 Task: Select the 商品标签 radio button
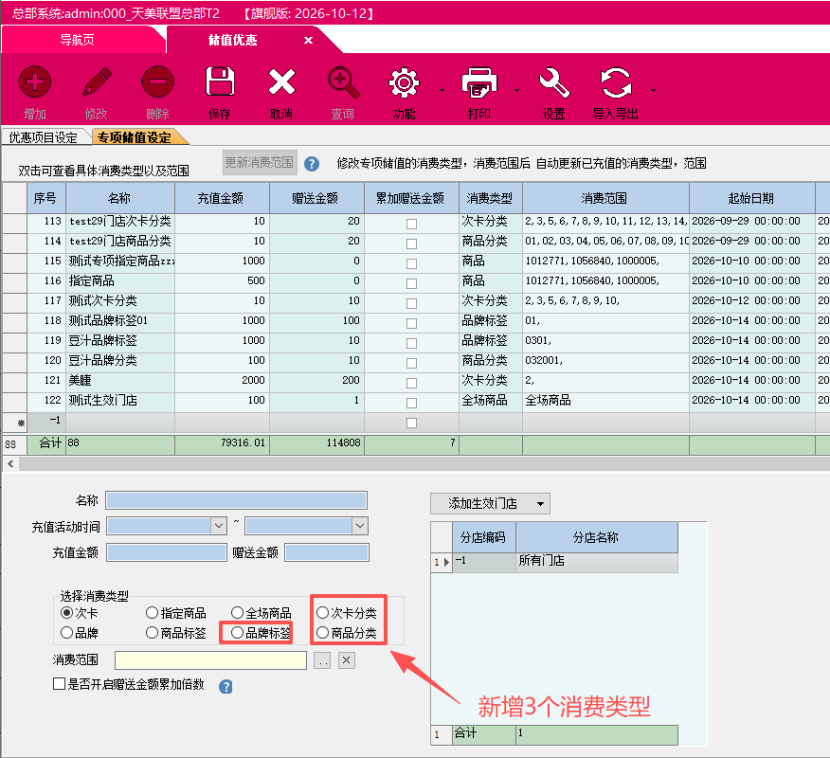pos(152,633)
